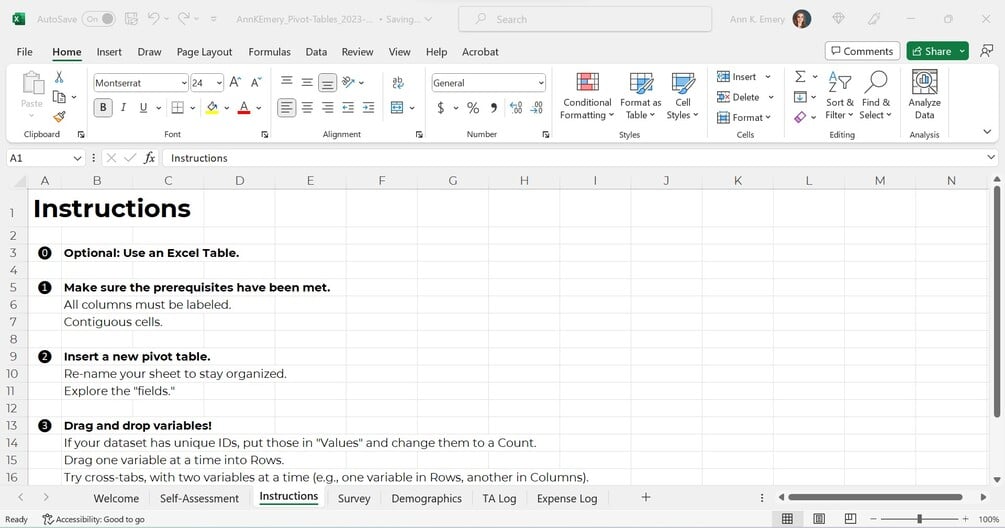Toggle bold formatting button

103,108
